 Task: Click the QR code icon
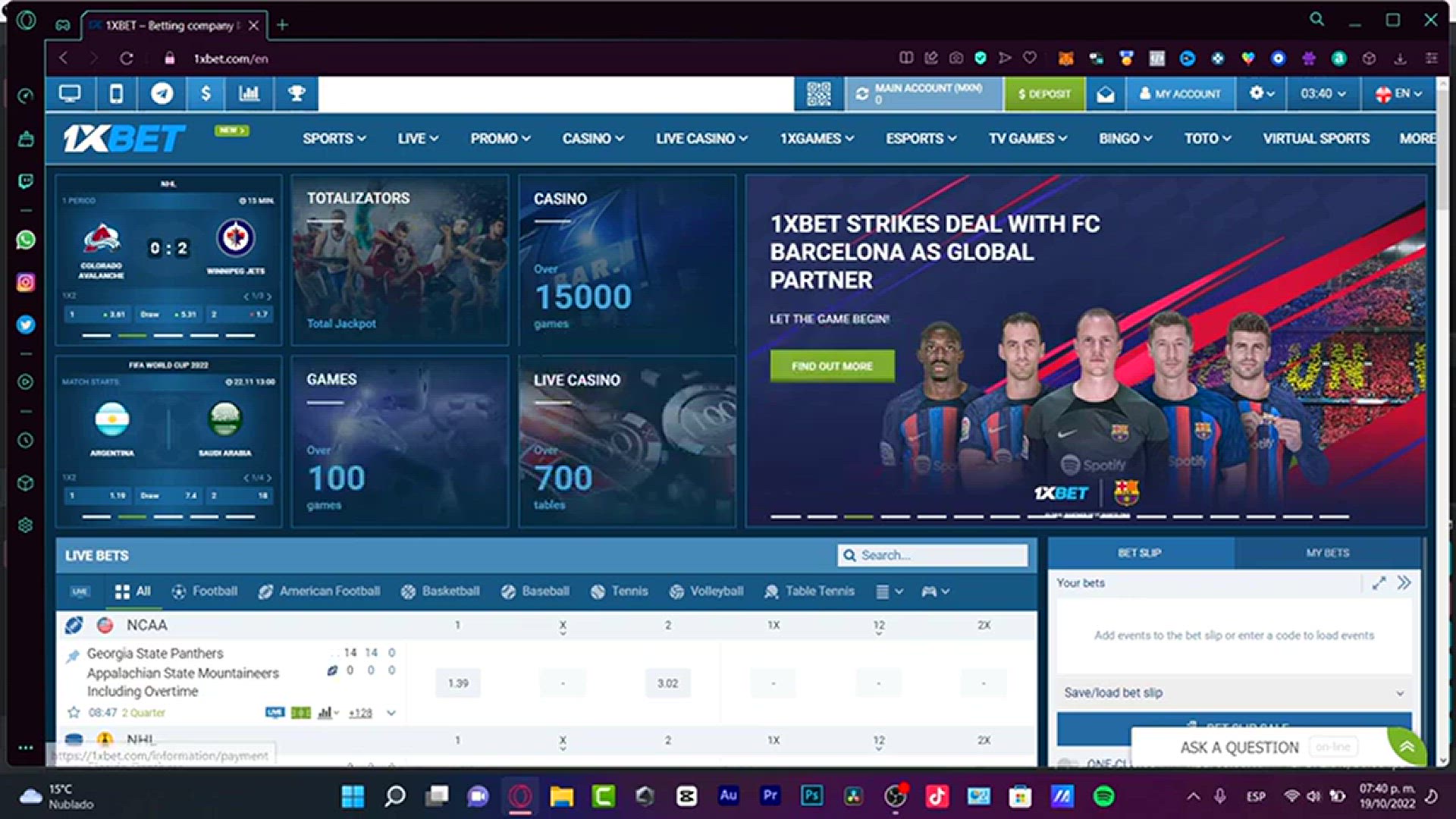click(x=818, y=94)
